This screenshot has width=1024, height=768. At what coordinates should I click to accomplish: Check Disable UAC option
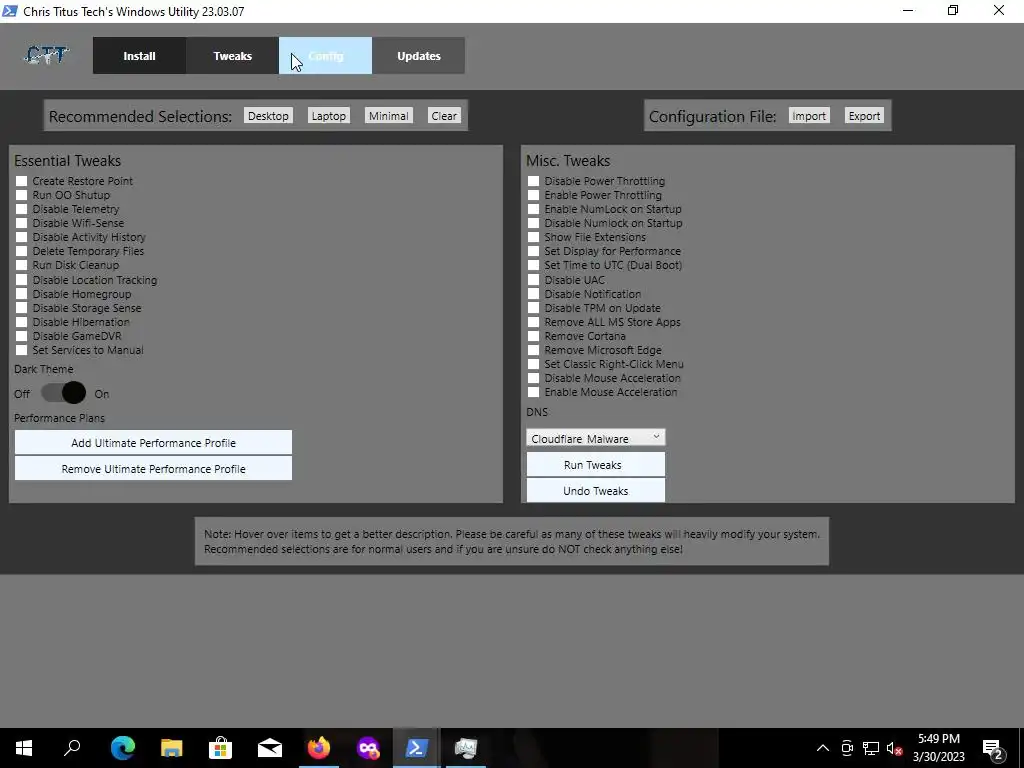pos(534,280)
